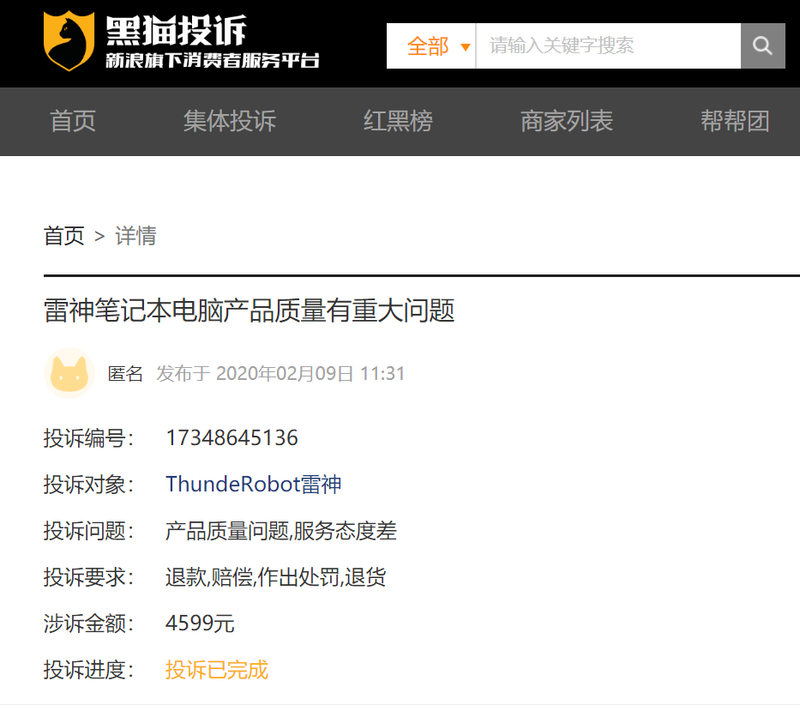Image resolution: width=800 pixels, height=711 pixels.
Task: Open the 商家列表 navigation item
Action: pyautogui.click(x=566, y=121)
